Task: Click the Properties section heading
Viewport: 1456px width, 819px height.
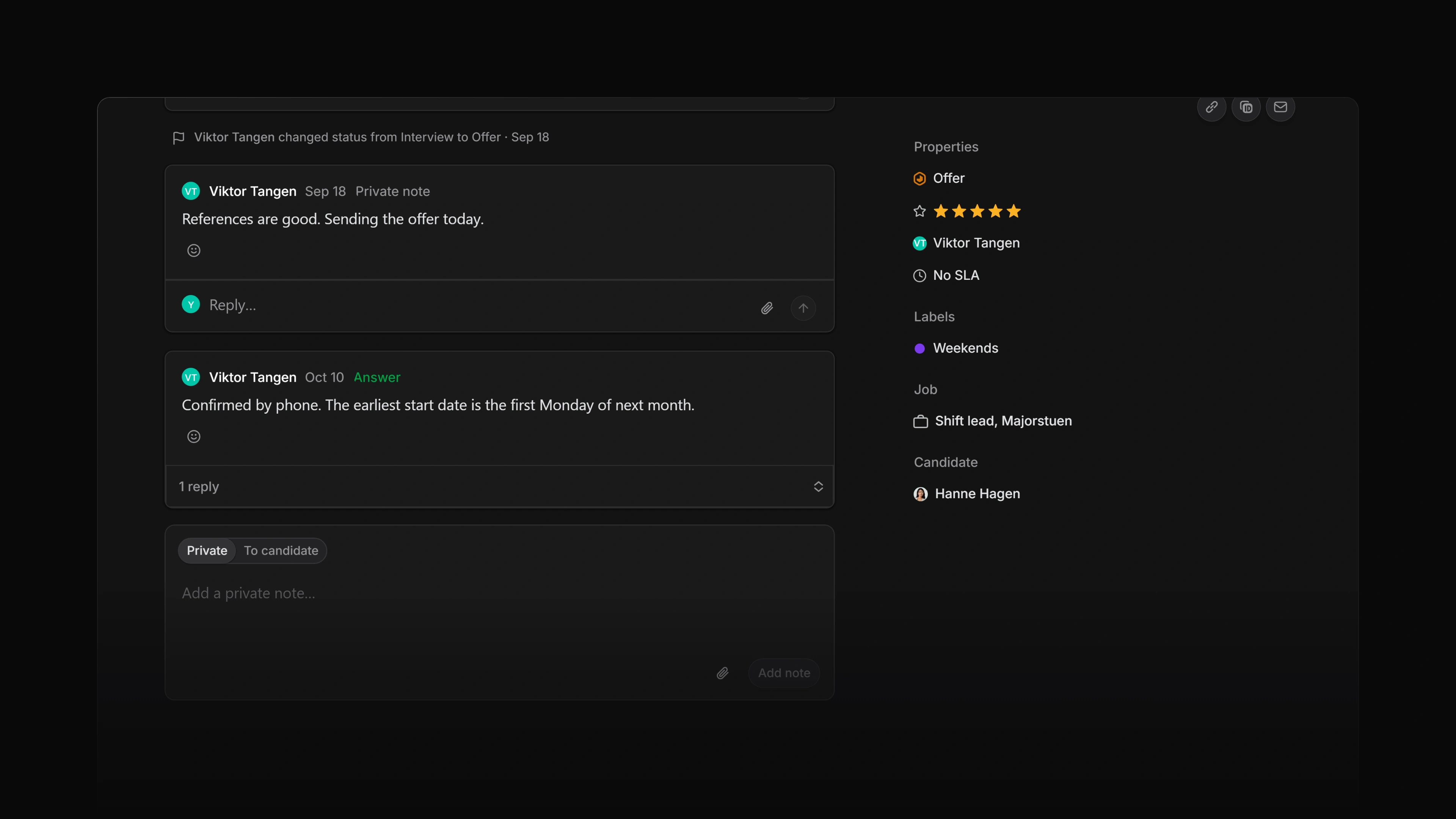Action: tap(946, 147)
